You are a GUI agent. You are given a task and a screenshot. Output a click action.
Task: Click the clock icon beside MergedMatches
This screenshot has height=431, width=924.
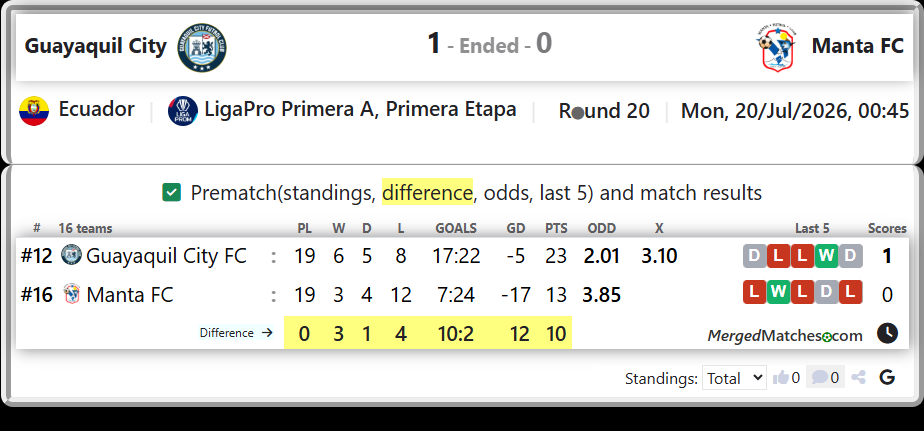coord(887,333)
